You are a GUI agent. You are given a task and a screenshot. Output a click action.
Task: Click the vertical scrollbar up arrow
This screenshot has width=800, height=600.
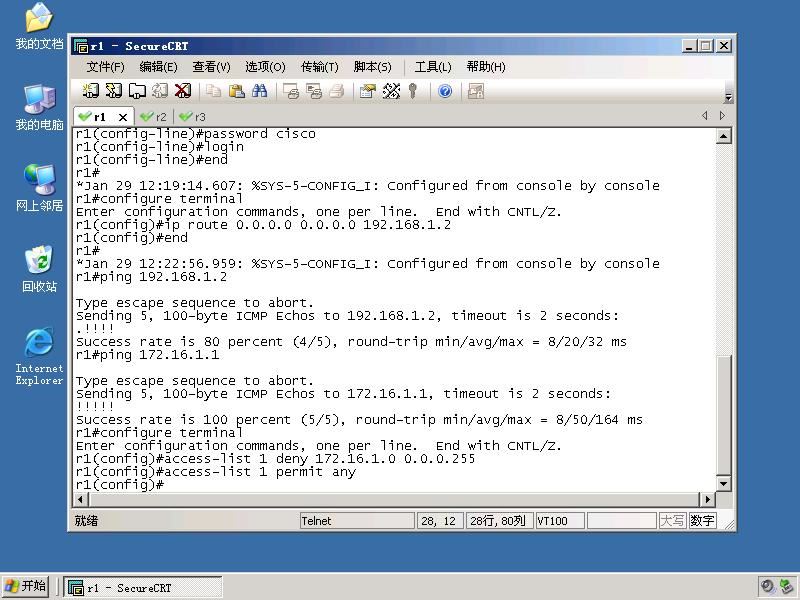pos(723,136)
